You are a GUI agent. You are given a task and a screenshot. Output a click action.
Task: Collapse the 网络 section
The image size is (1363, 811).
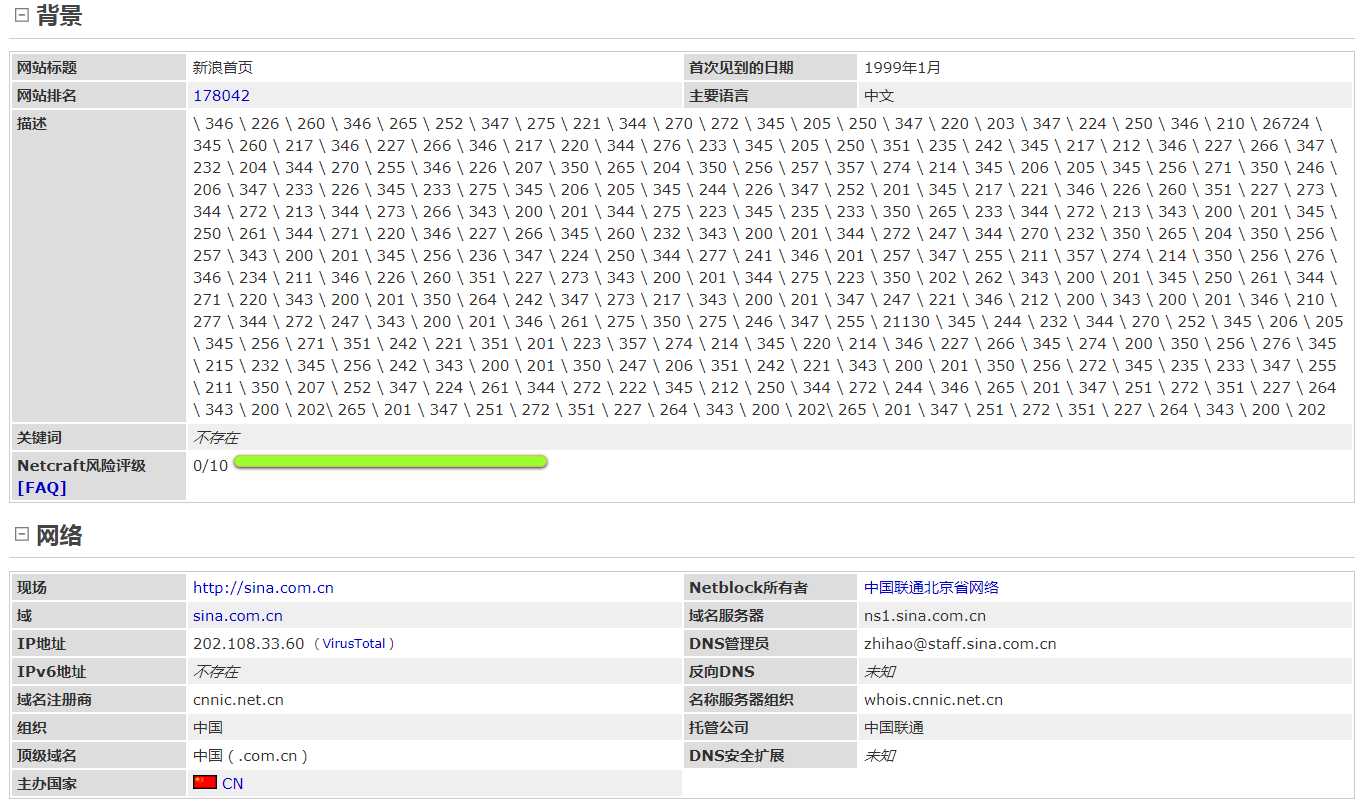tap(22, 535)
